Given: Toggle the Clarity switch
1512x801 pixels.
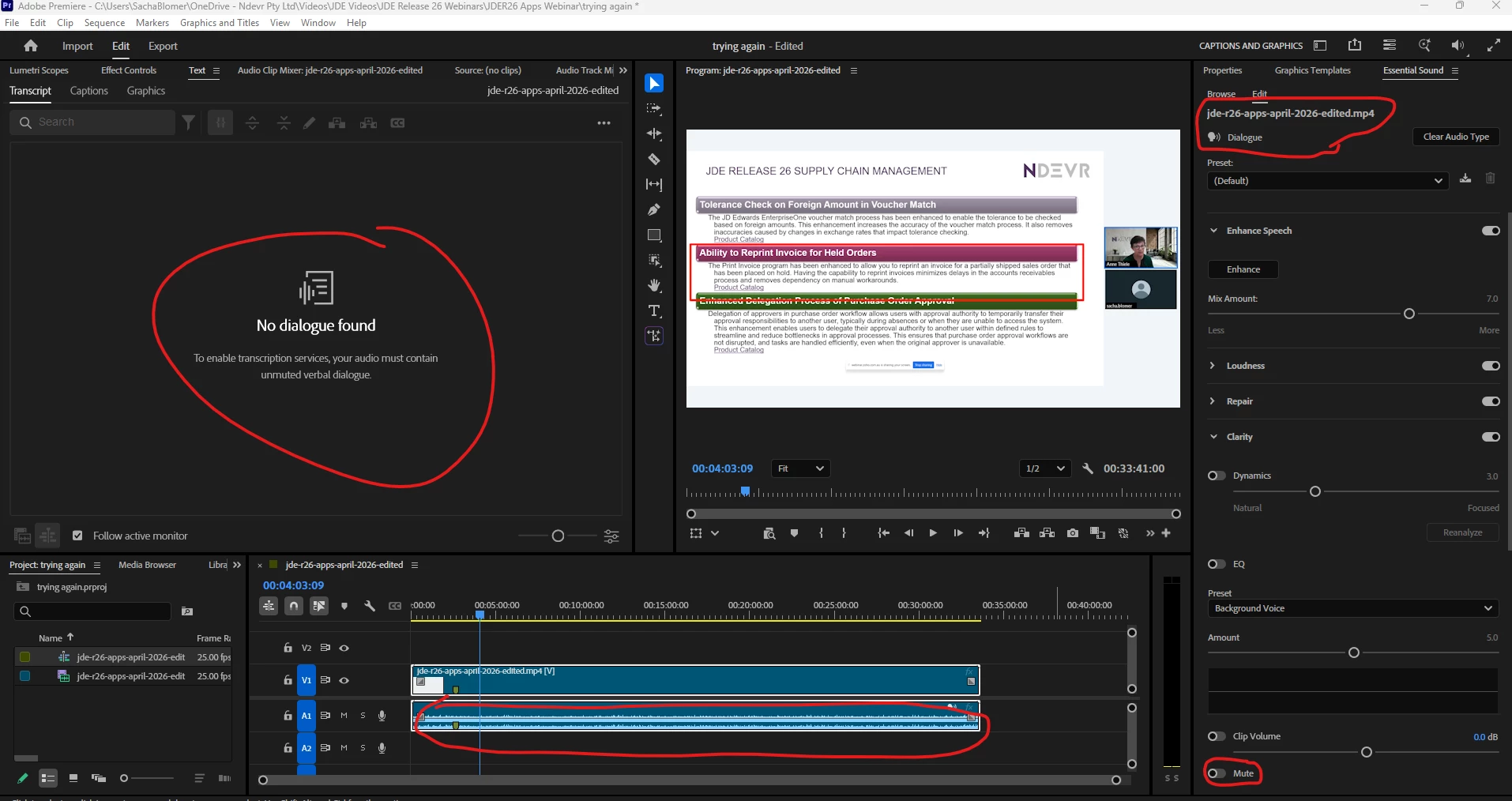Looking at the screenshot, I should 1491,437.
